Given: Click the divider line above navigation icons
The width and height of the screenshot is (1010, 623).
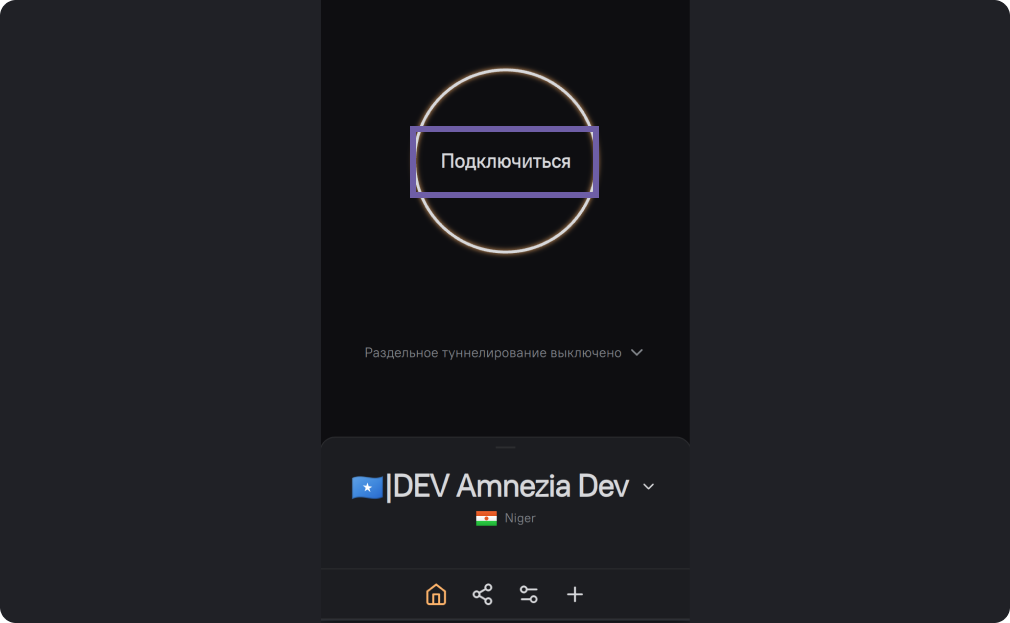Looking at the screenshot, I should pyautogui.click(x=505, y=569).
